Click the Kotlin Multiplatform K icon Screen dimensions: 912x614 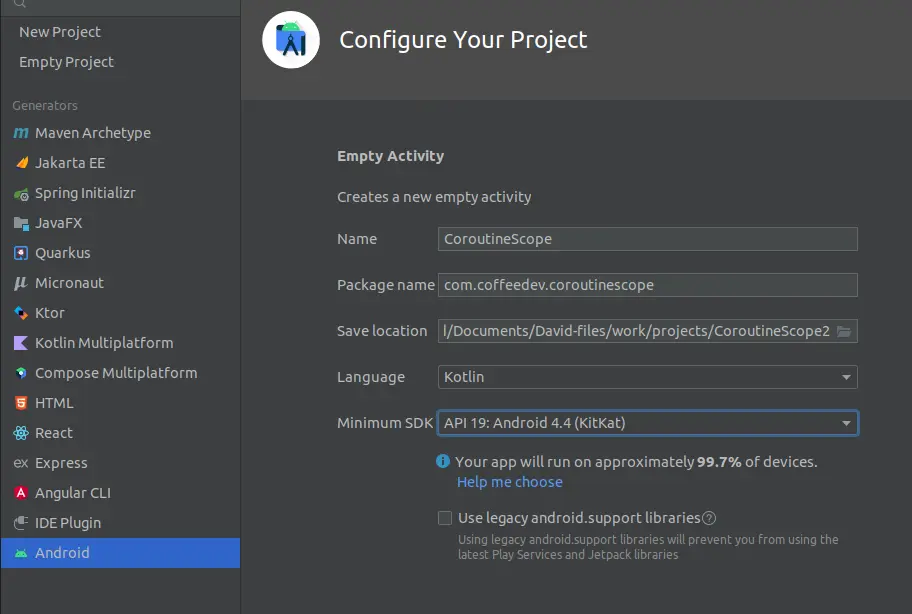[21, 343]
